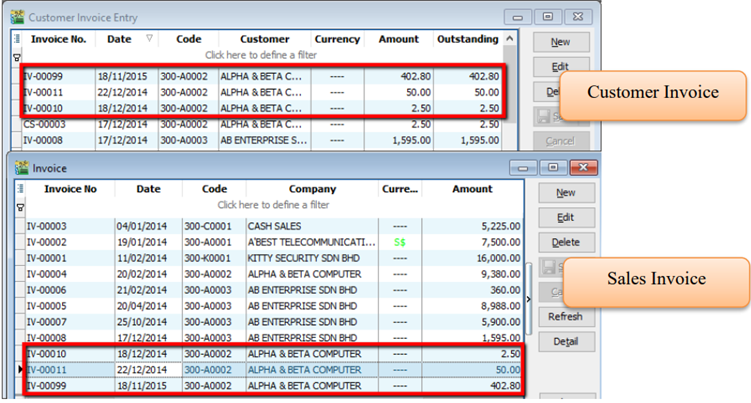Click the filter icon in the Customer Invoice grid
This screenshot has width=751, height=403.
pos(16,56)
